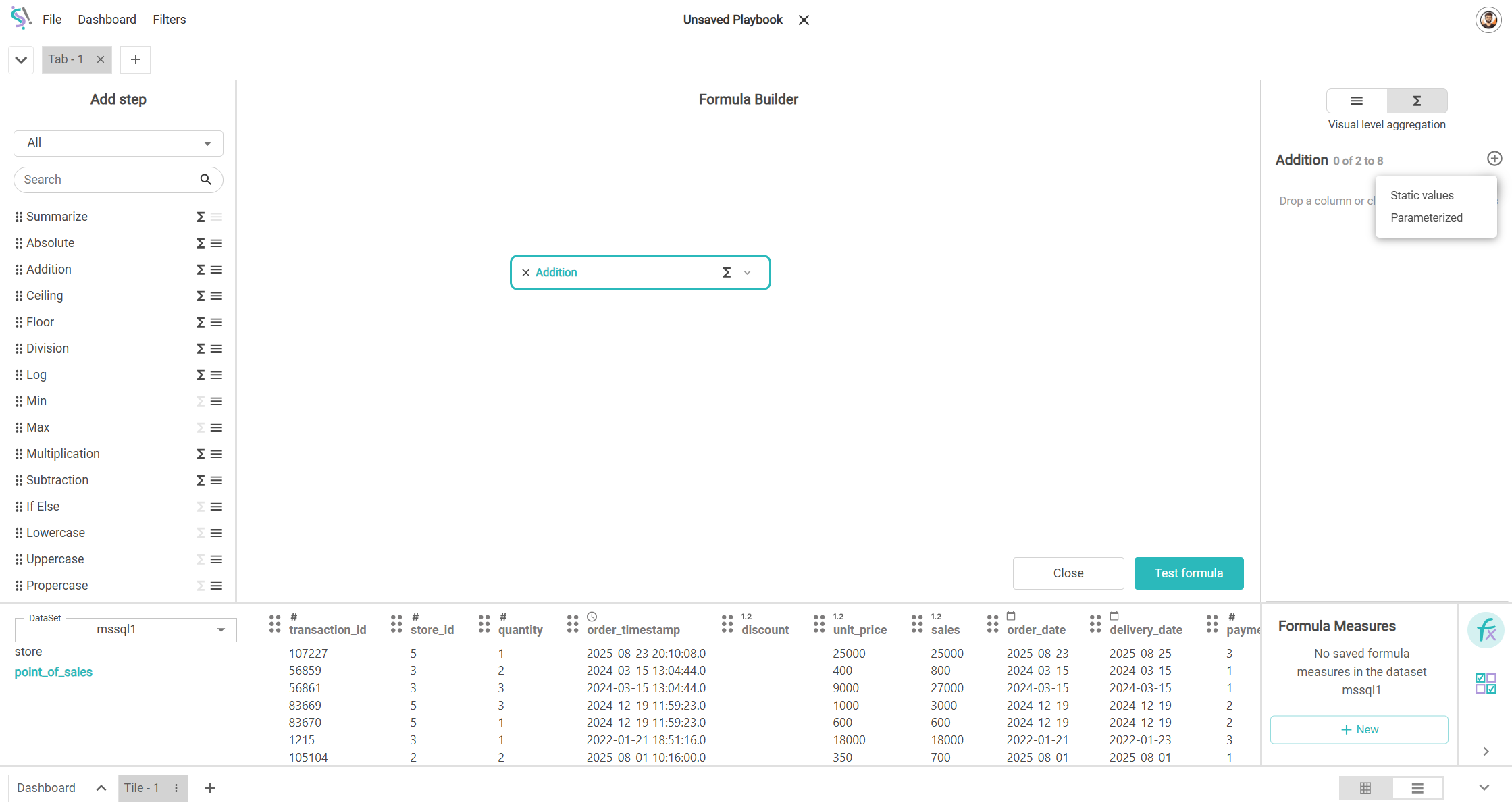Open the All step category dropdown
This screenshot has height=805, width=1512.
click(118, 143)
